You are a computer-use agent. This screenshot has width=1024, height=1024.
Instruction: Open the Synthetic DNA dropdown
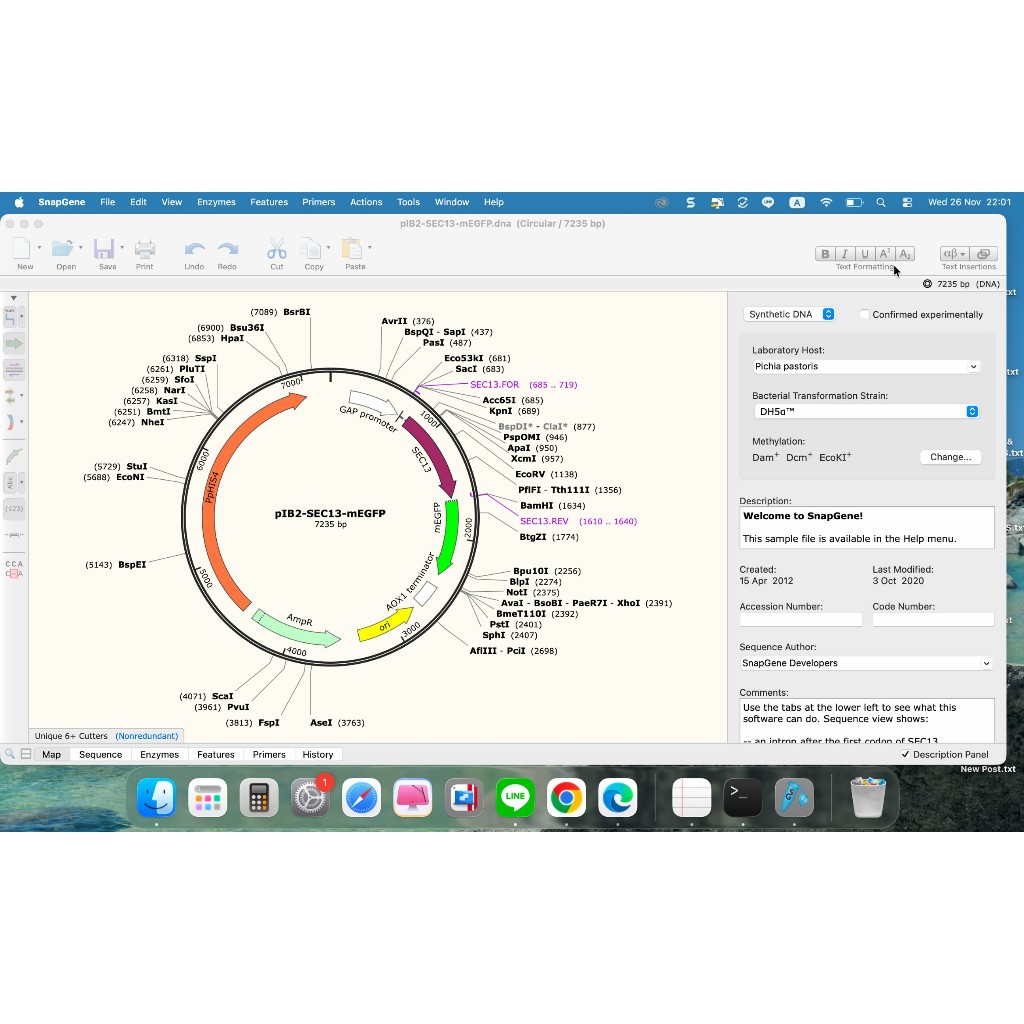tap(790, 314)
